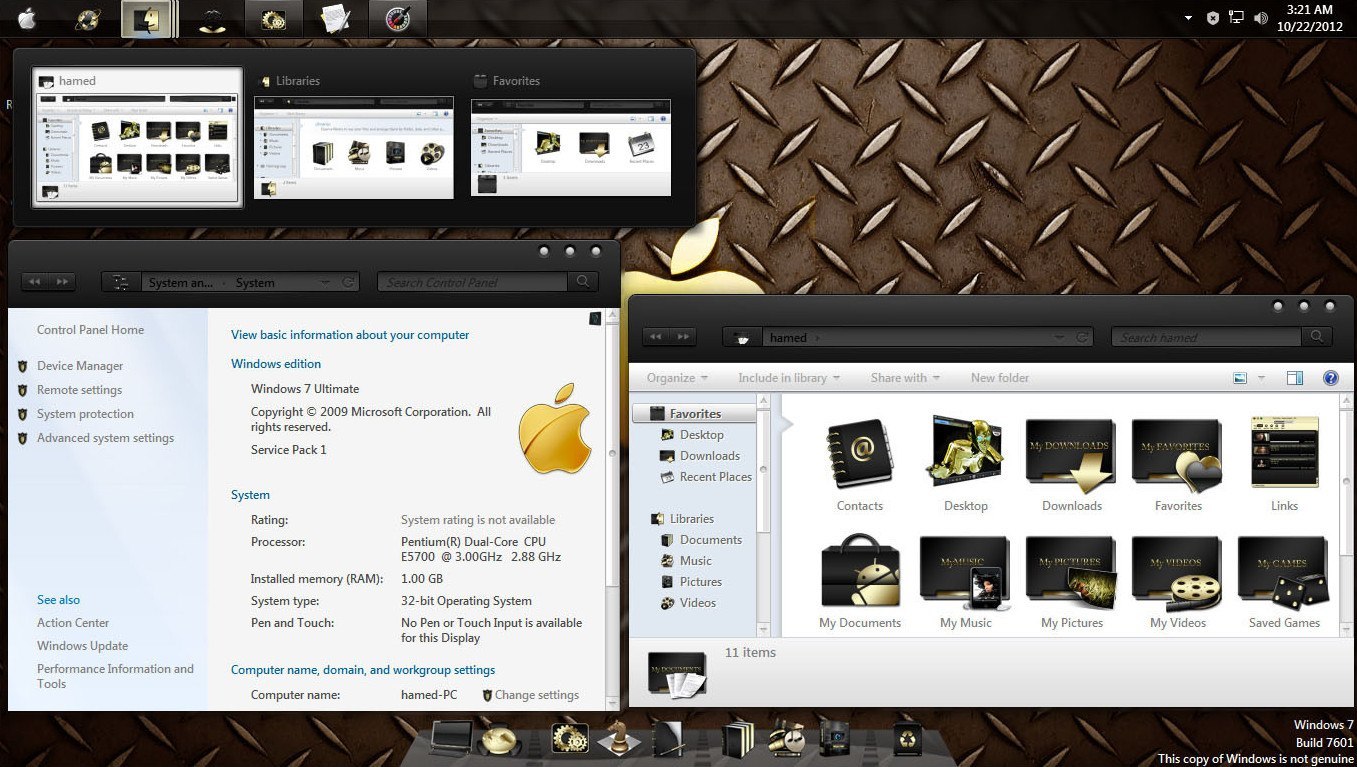Open the Saved Games dominoes icon
This screenshot has width=1357, height=767.
[x=1283, y=570]
